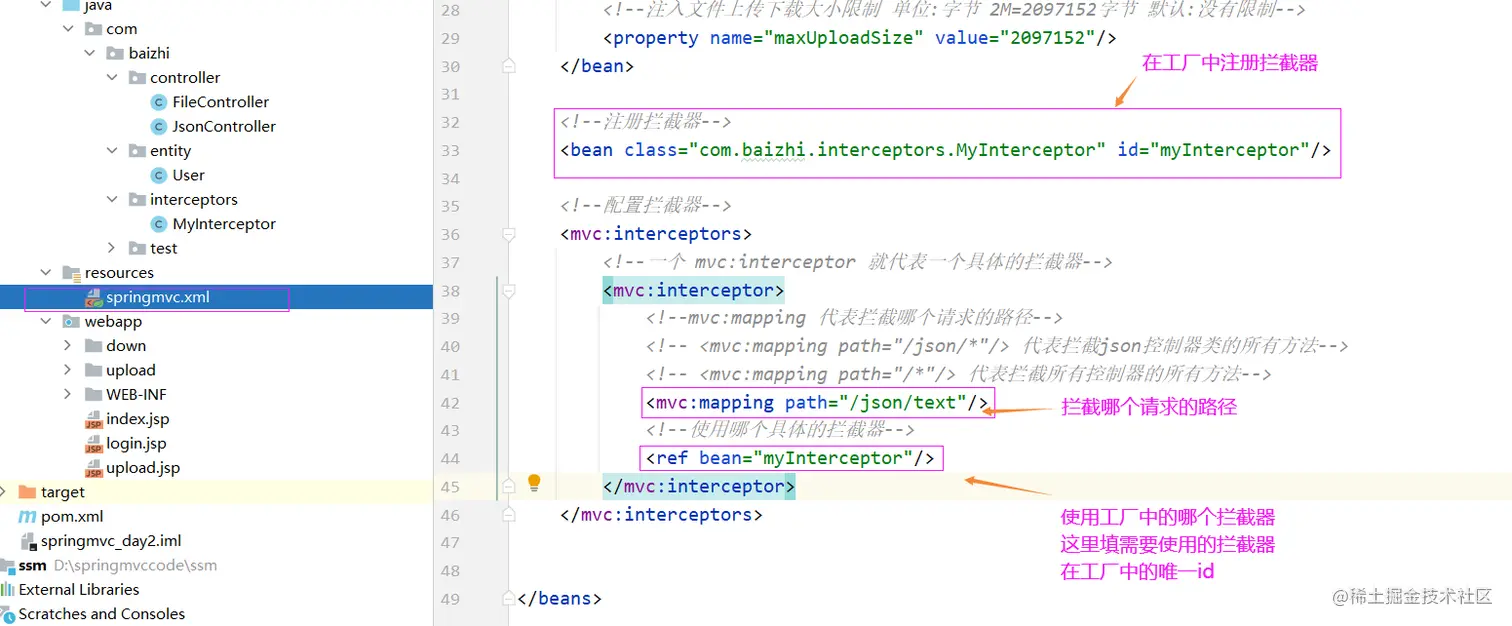Click the login.jsp file icon

tap(94, 443)
